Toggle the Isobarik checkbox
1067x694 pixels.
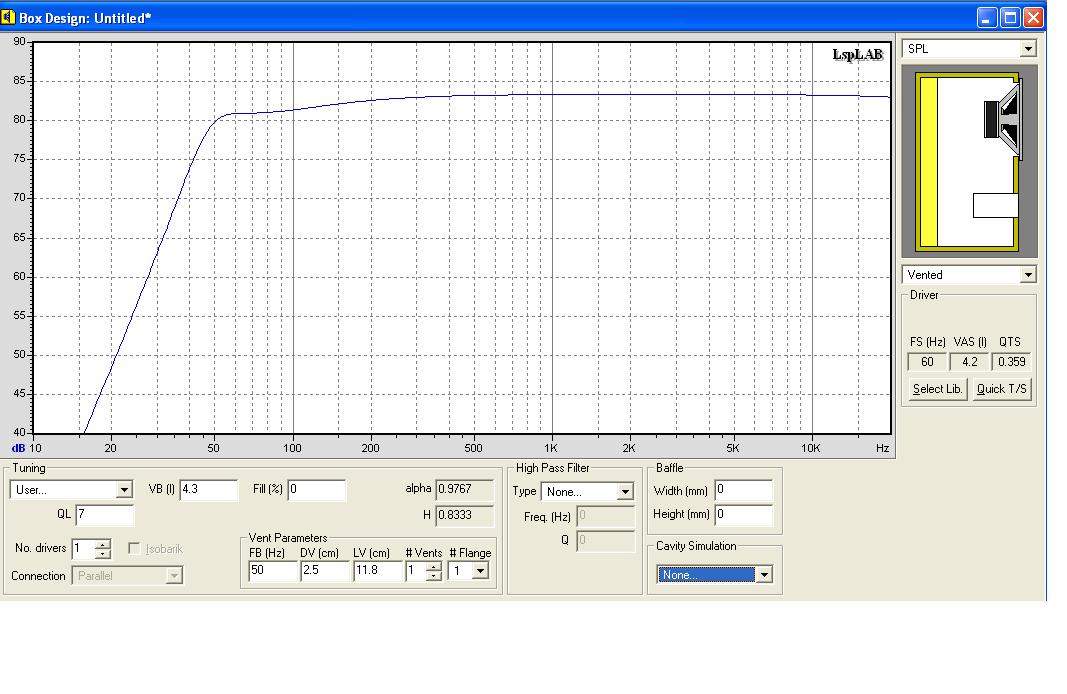[134, 549]
